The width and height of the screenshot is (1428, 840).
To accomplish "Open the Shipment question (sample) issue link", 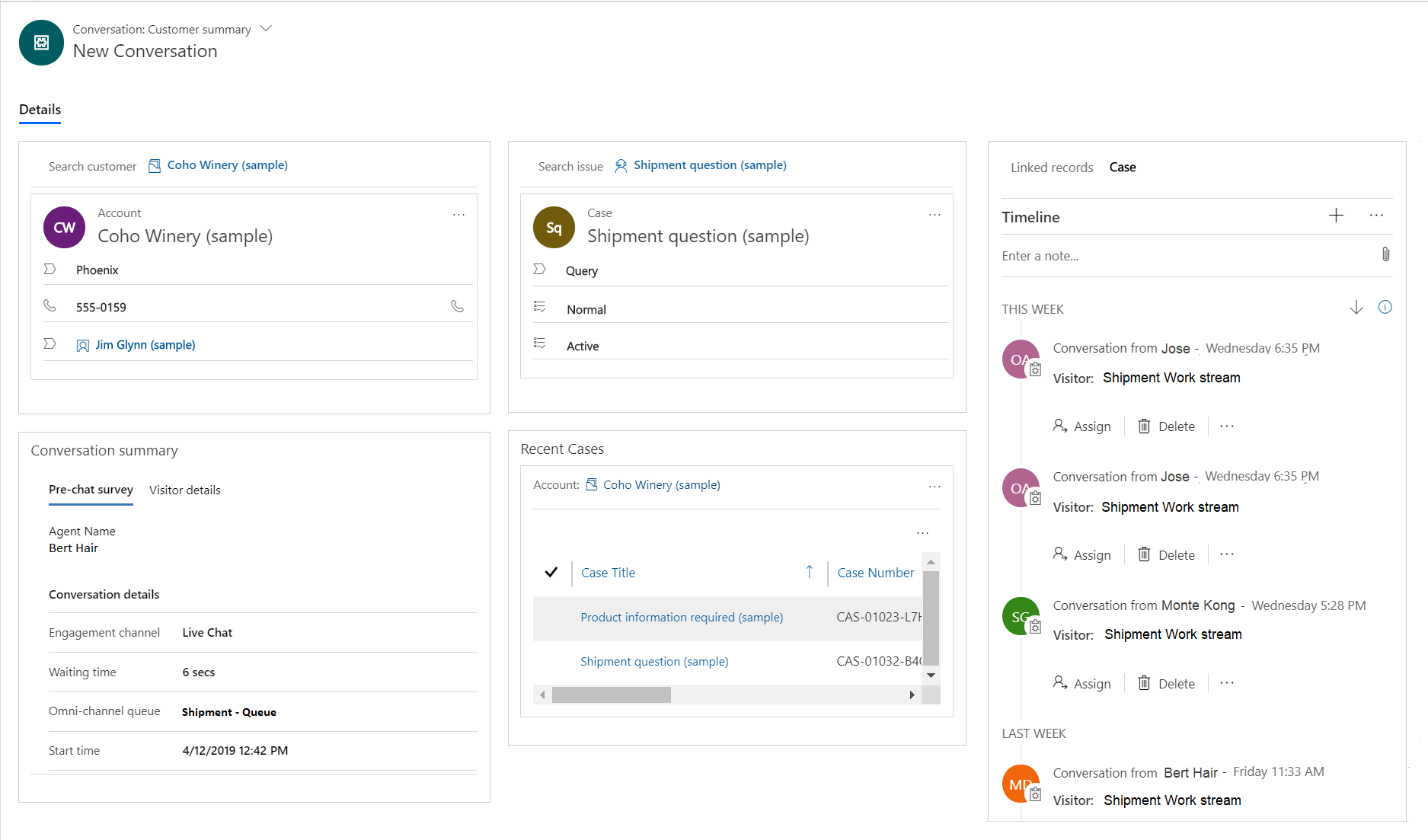I will pyautogui.click(x=710, y=164).
